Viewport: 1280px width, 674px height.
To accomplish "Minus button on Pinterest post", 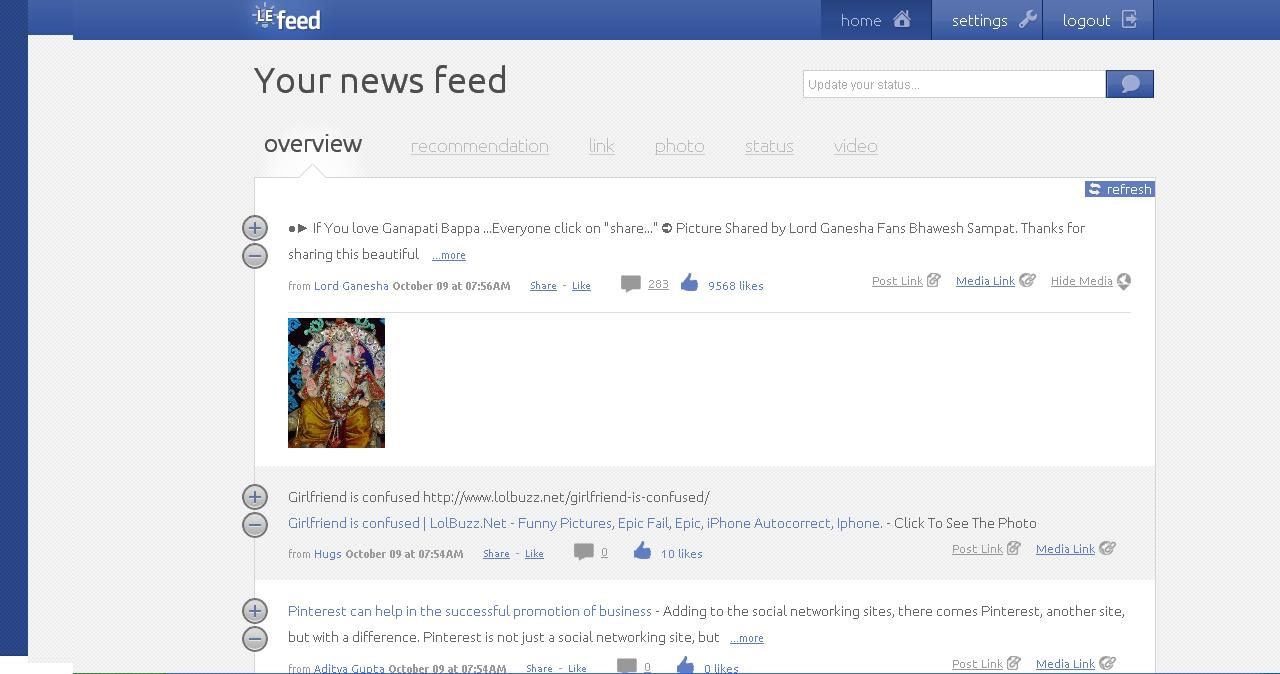I will (255, 639).
